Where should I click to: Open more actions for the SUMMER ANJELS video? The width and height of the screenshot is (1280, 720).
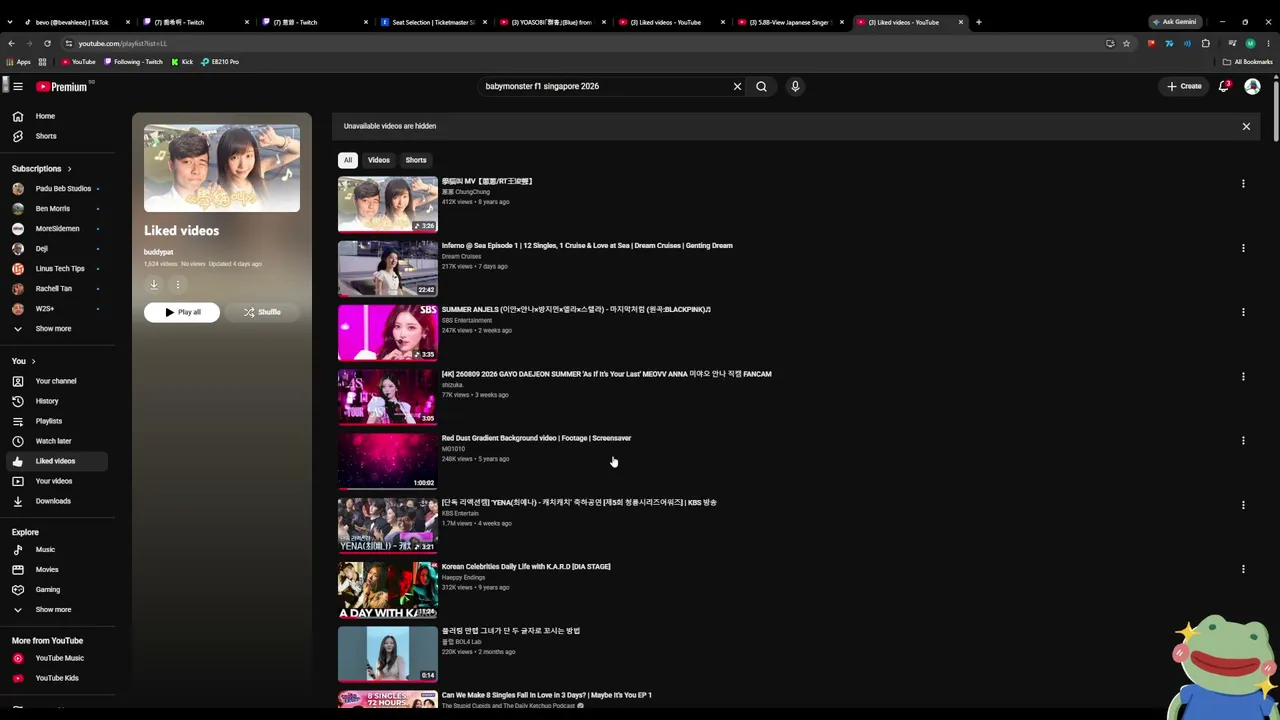coord(1243,312)
